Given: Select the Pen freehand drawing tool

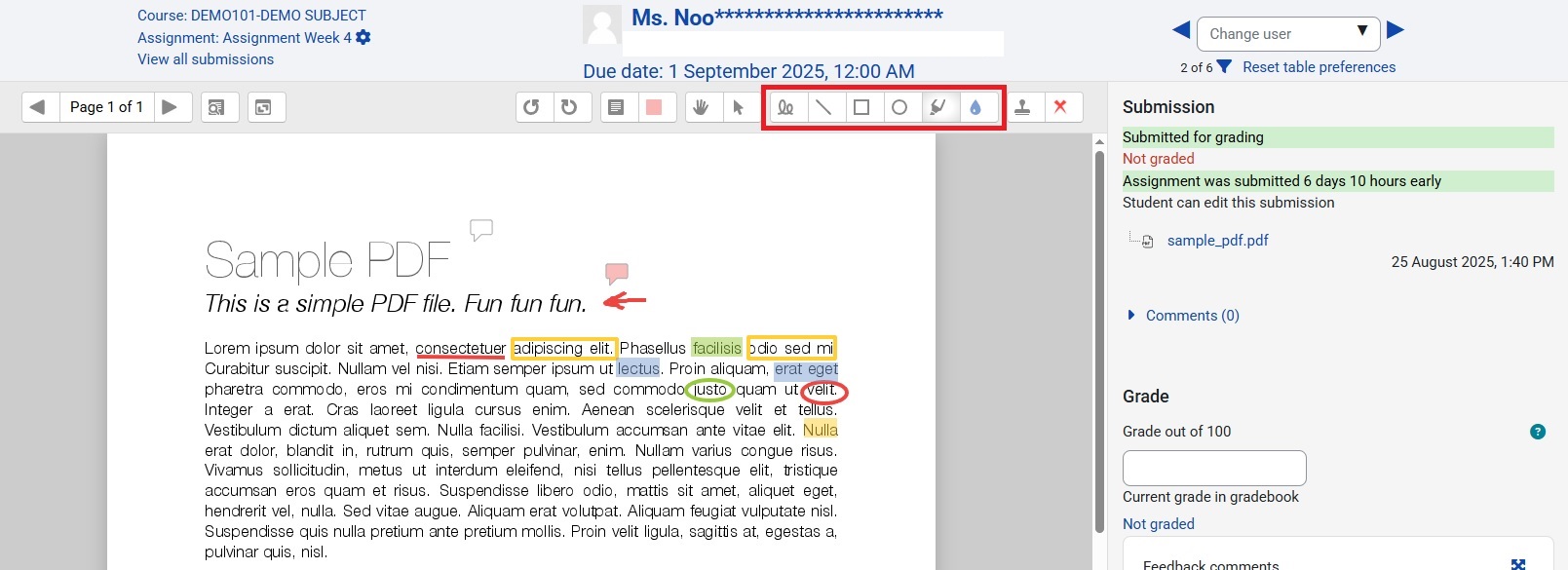Looking at the screenshot, I should click(785, 107).
